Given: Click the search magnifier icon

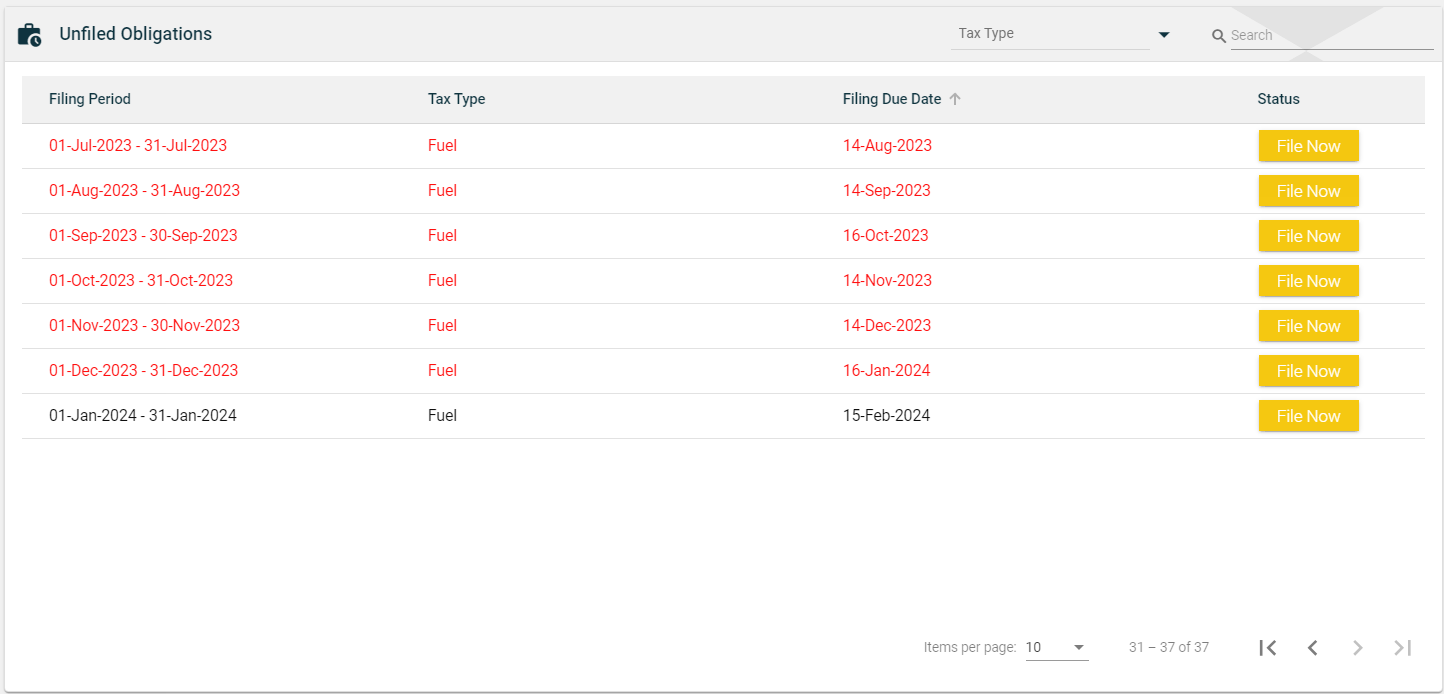Looking at the screenshot, I should click(x=1218, y=36).
